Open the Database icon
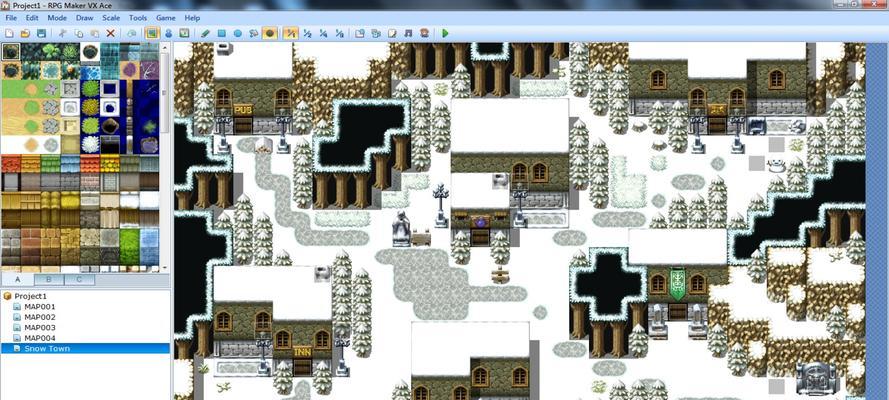 tap(359, 33)
